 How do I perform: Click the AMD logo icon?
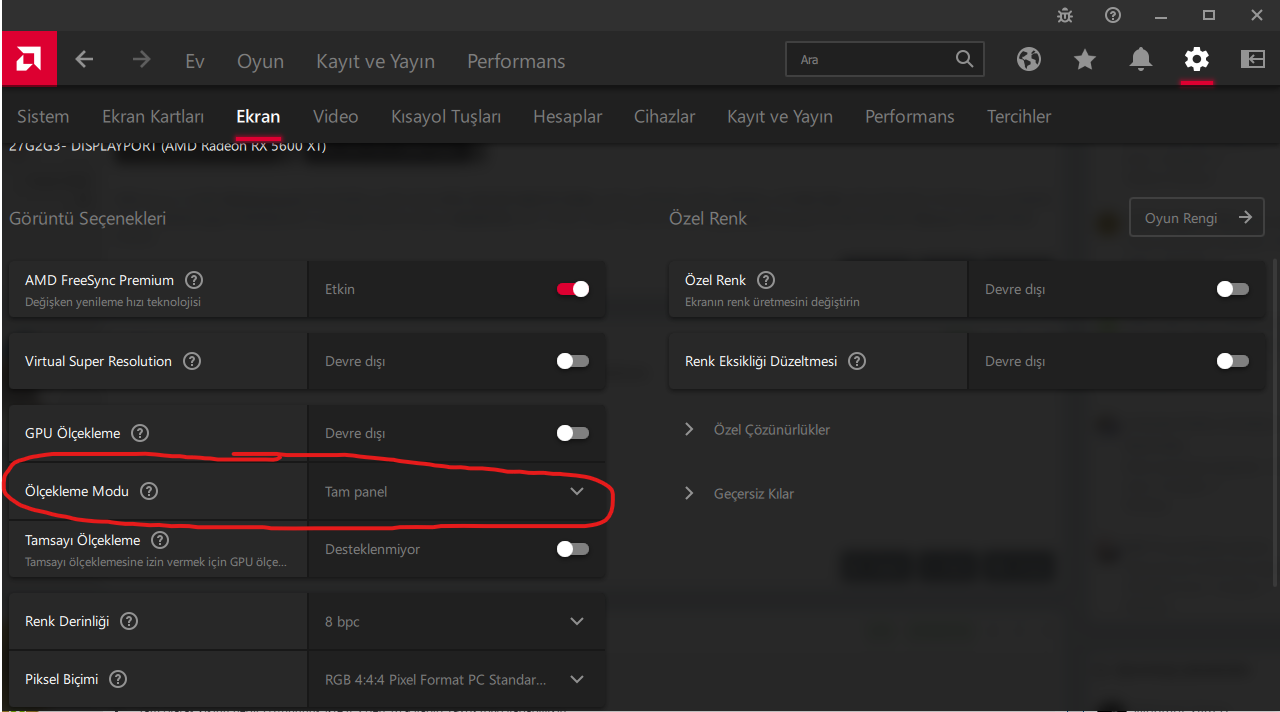click(28, 59)
